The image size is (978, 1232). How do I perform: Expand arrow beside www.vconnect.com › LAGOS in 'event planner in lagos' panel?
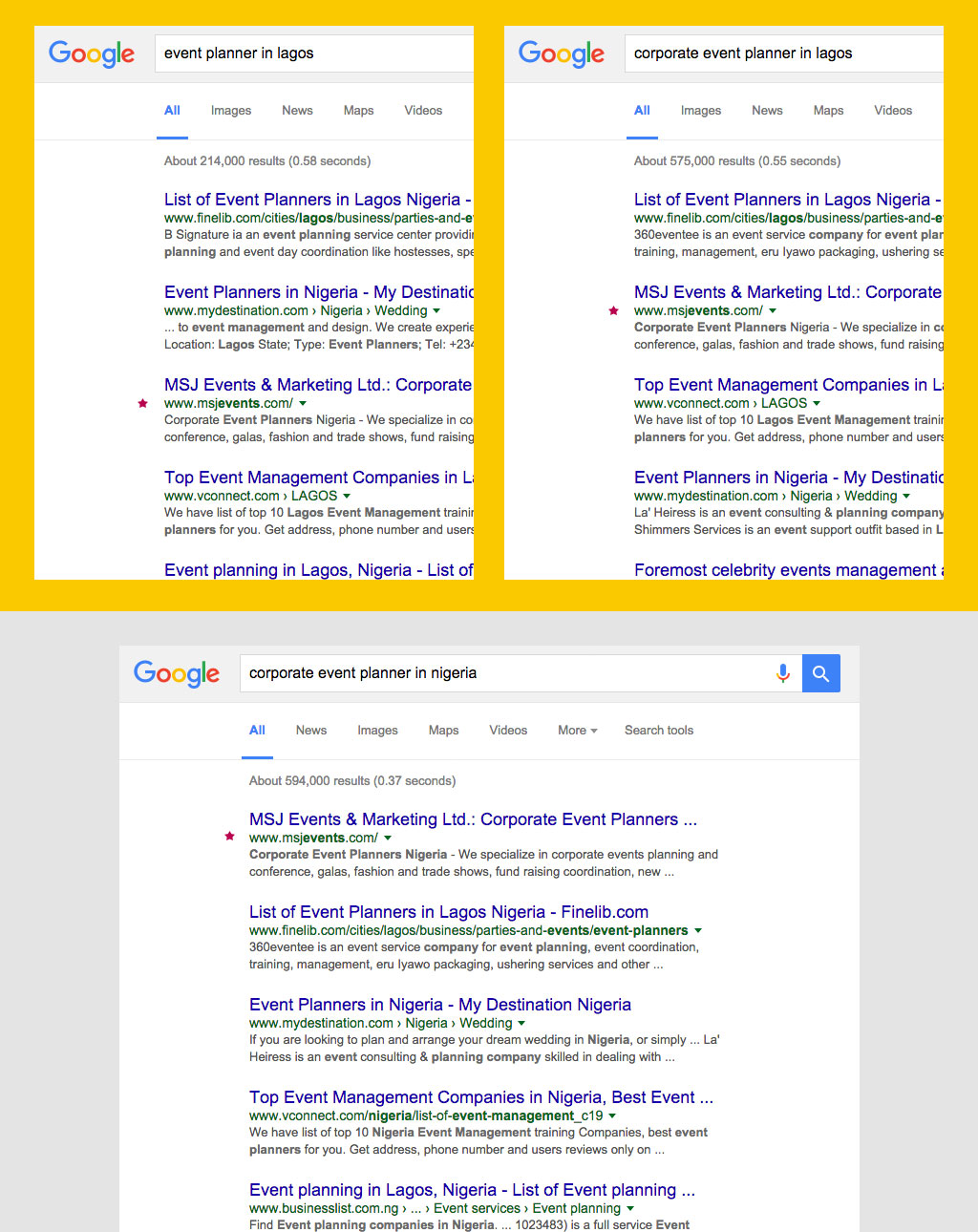[x=347, y=497]
